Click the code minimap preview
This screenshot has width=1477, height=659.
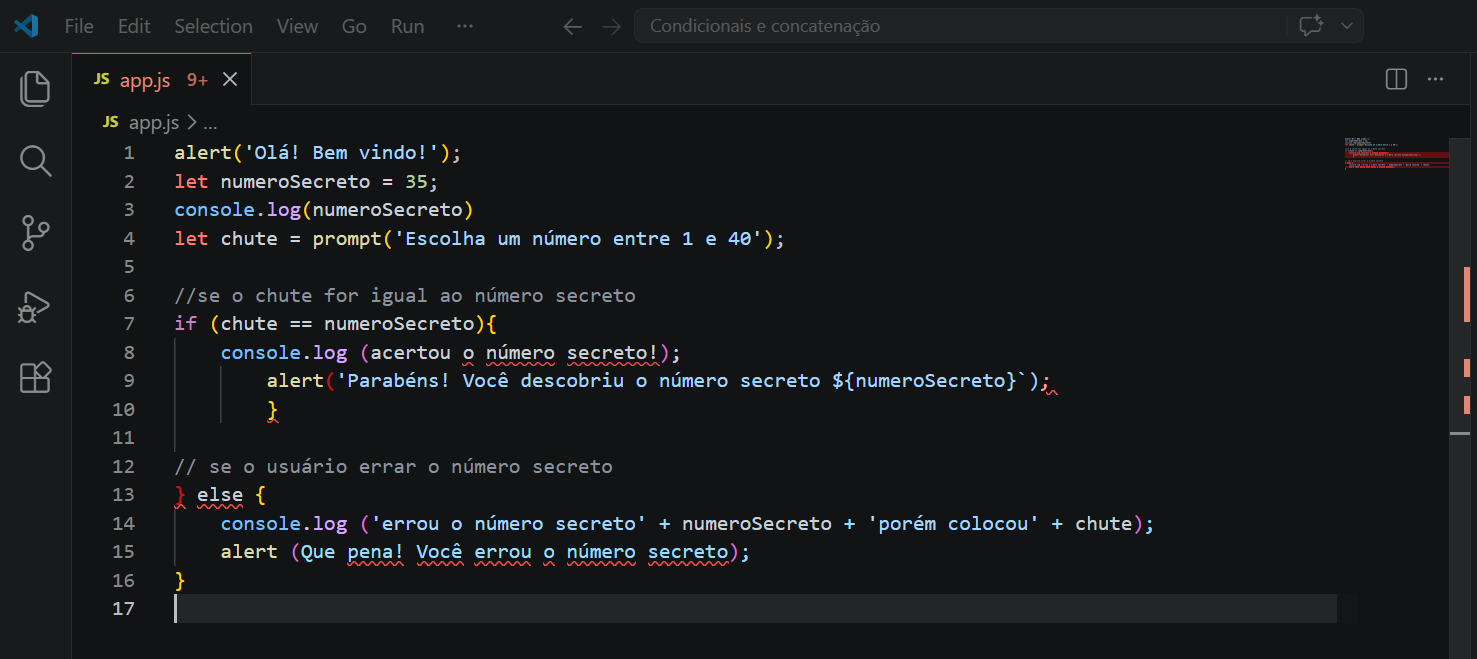(x=1396, y=154)
